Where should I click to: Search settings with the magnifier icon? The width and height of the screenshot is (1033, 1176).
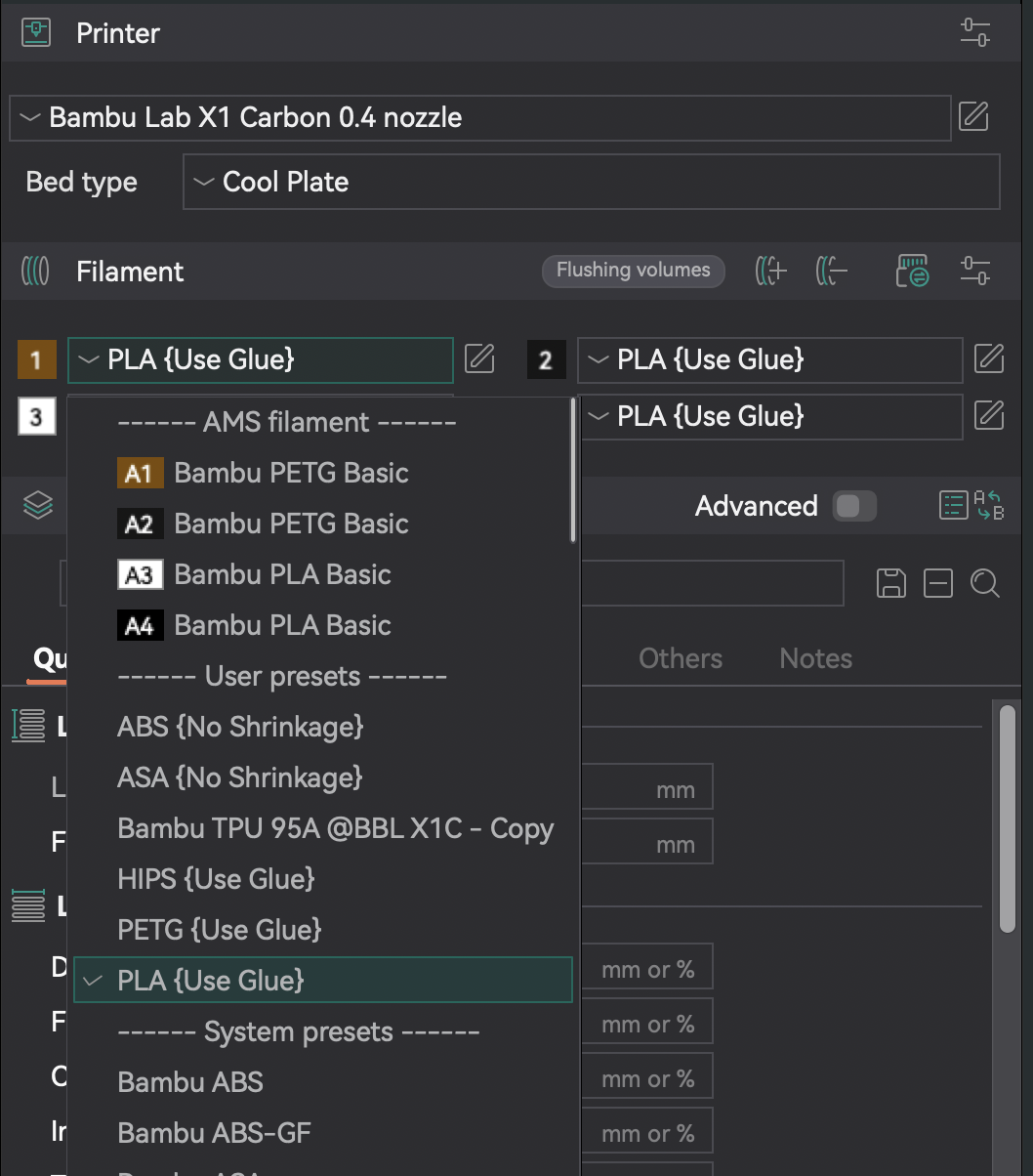985,583
